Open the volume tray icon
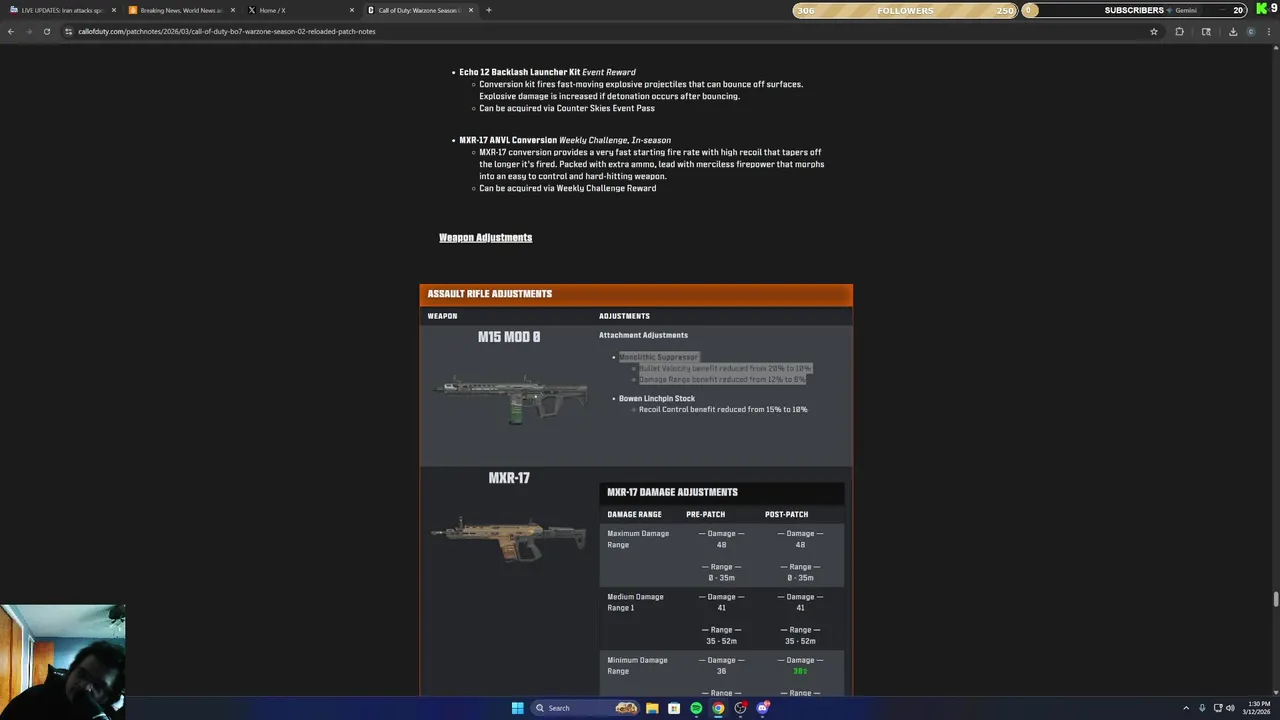The width and height of the screenshot is (1280, 720). tap(1230, 708)
